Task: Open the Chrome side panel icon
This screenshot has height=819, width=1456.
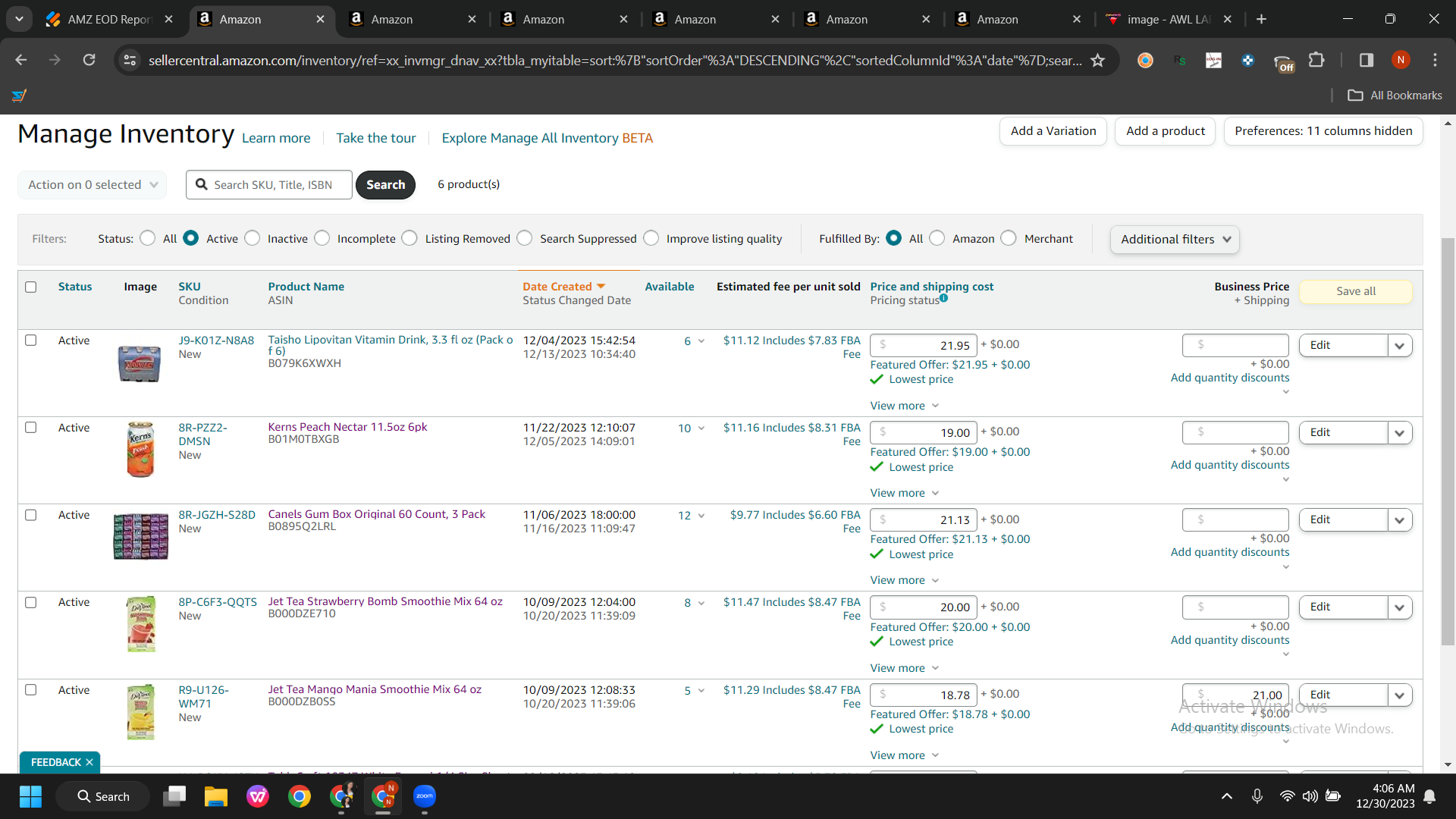Action: point(1367,60)
